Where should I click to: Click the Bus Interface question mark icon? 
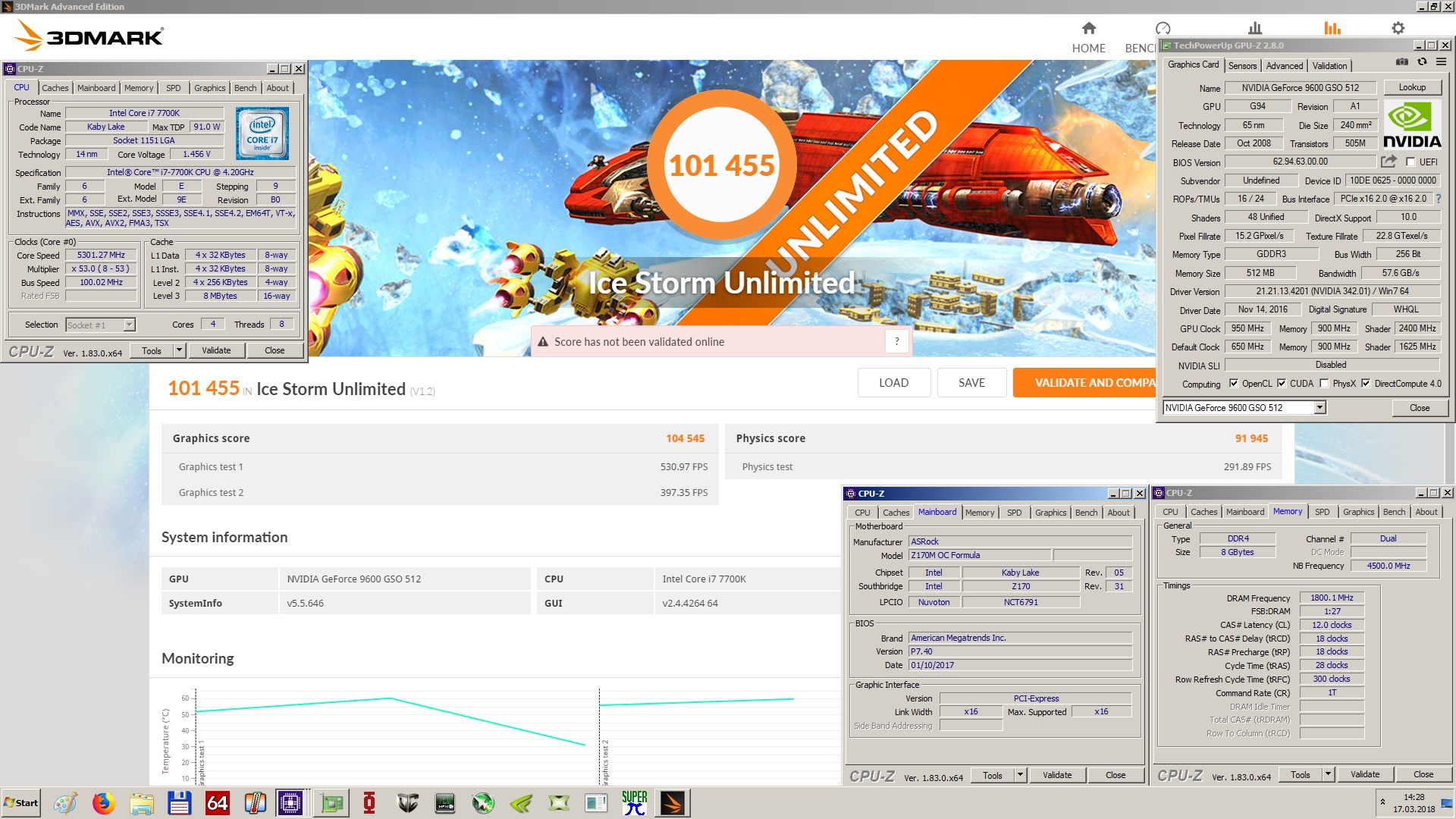coord(1438,199)
